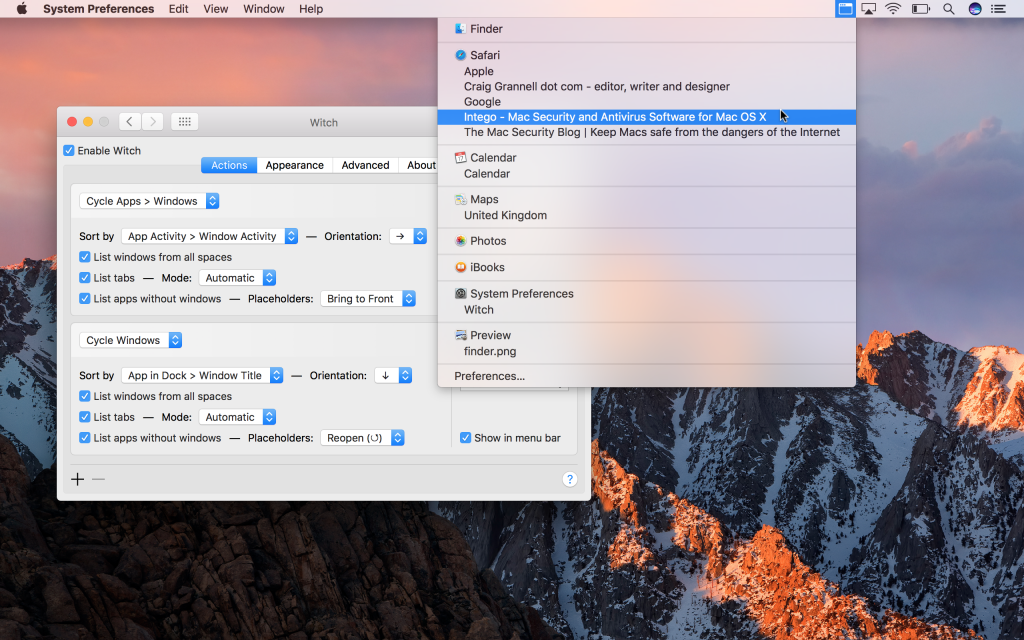The image size is (1024, 640).
Task: Open the Help menu
Action: pyautogui.click(x=311, y=8)
